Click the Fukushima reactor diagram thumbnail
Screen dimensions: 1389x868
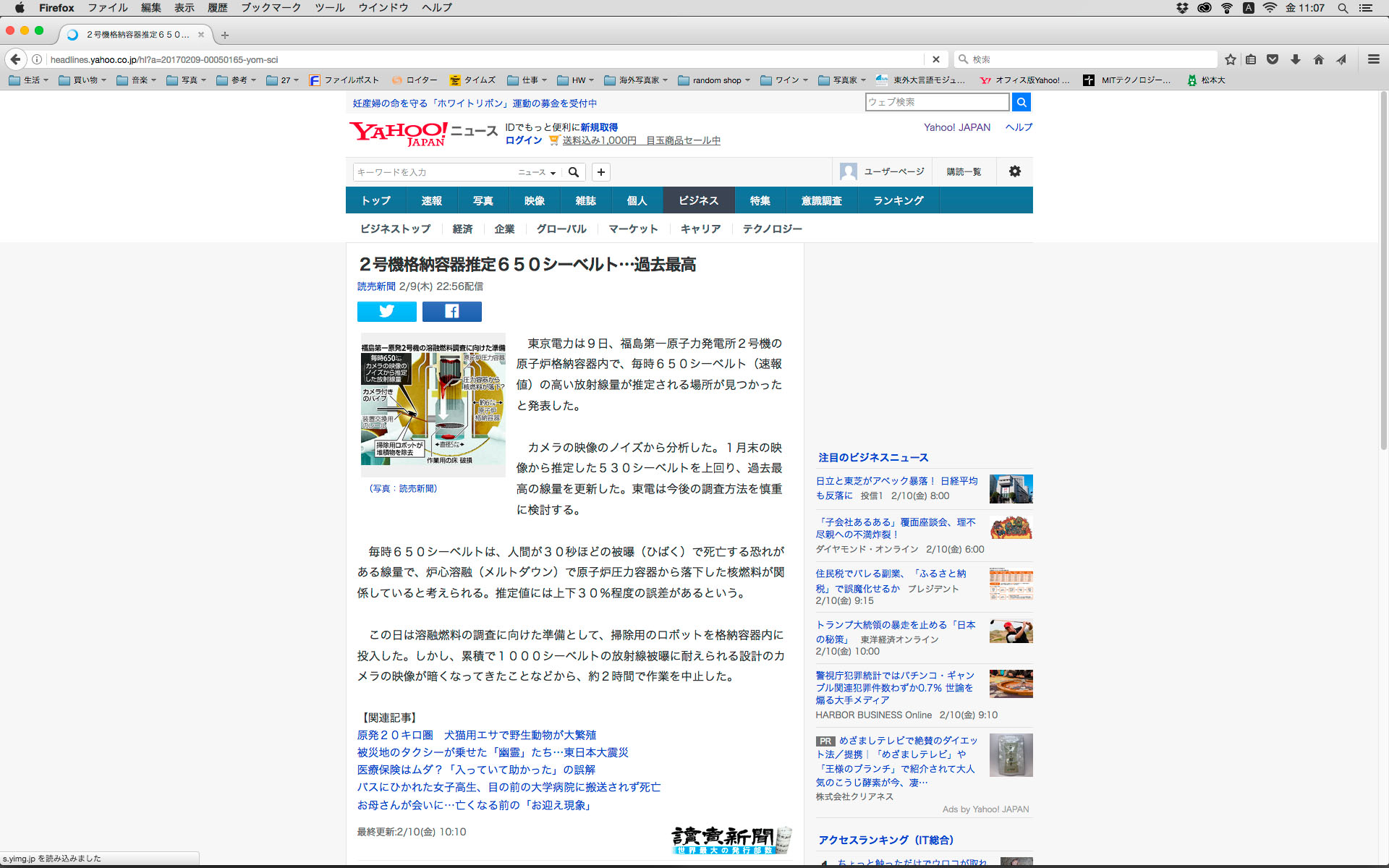coord(433,404)
